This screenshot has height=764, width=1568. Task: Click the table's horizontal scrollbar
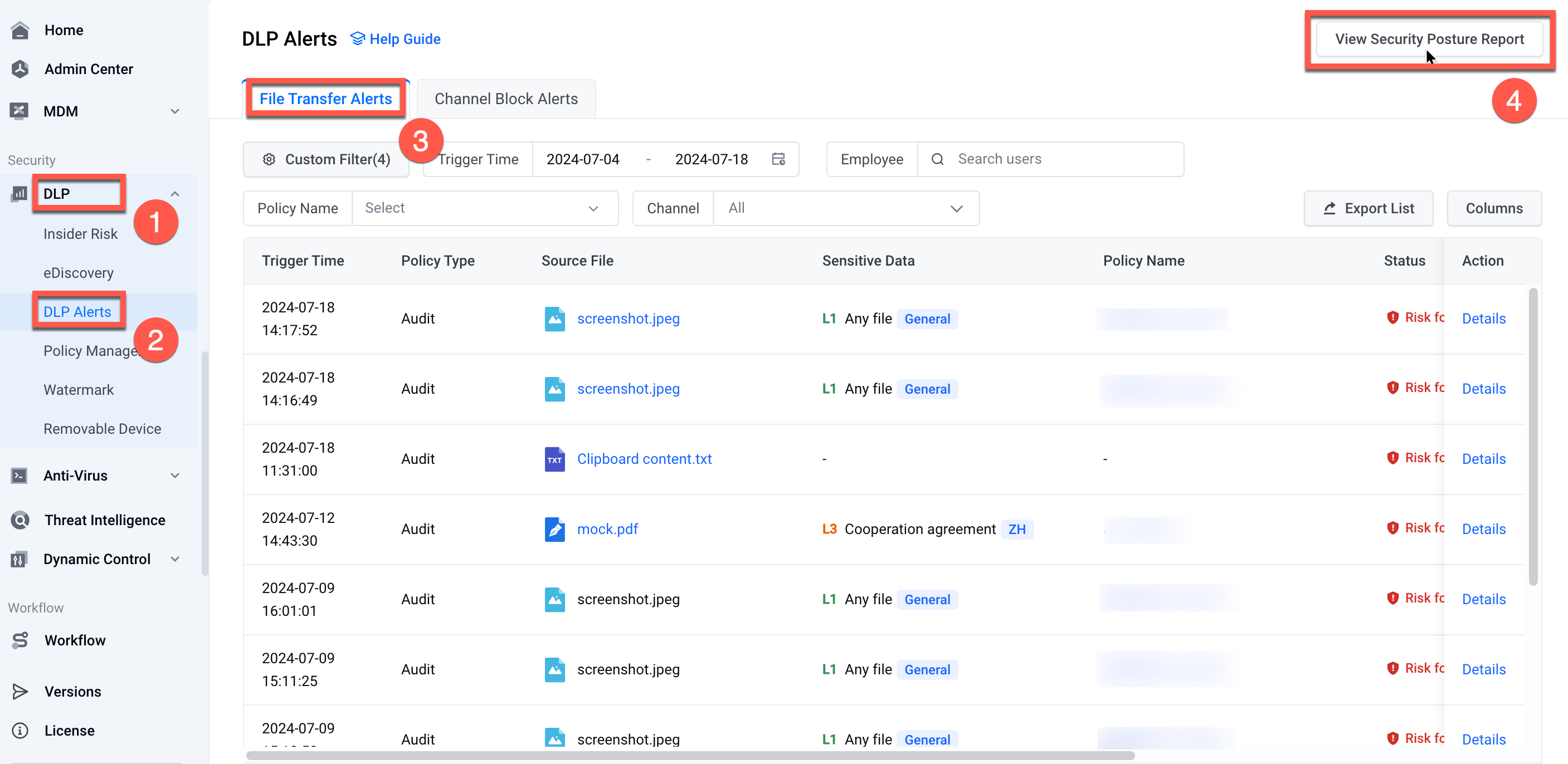[x=690, y=756]
